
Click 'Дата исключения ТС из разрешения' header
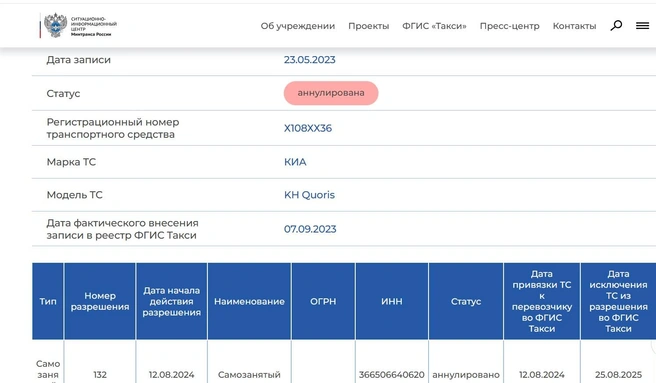click(x=618, y=301)
